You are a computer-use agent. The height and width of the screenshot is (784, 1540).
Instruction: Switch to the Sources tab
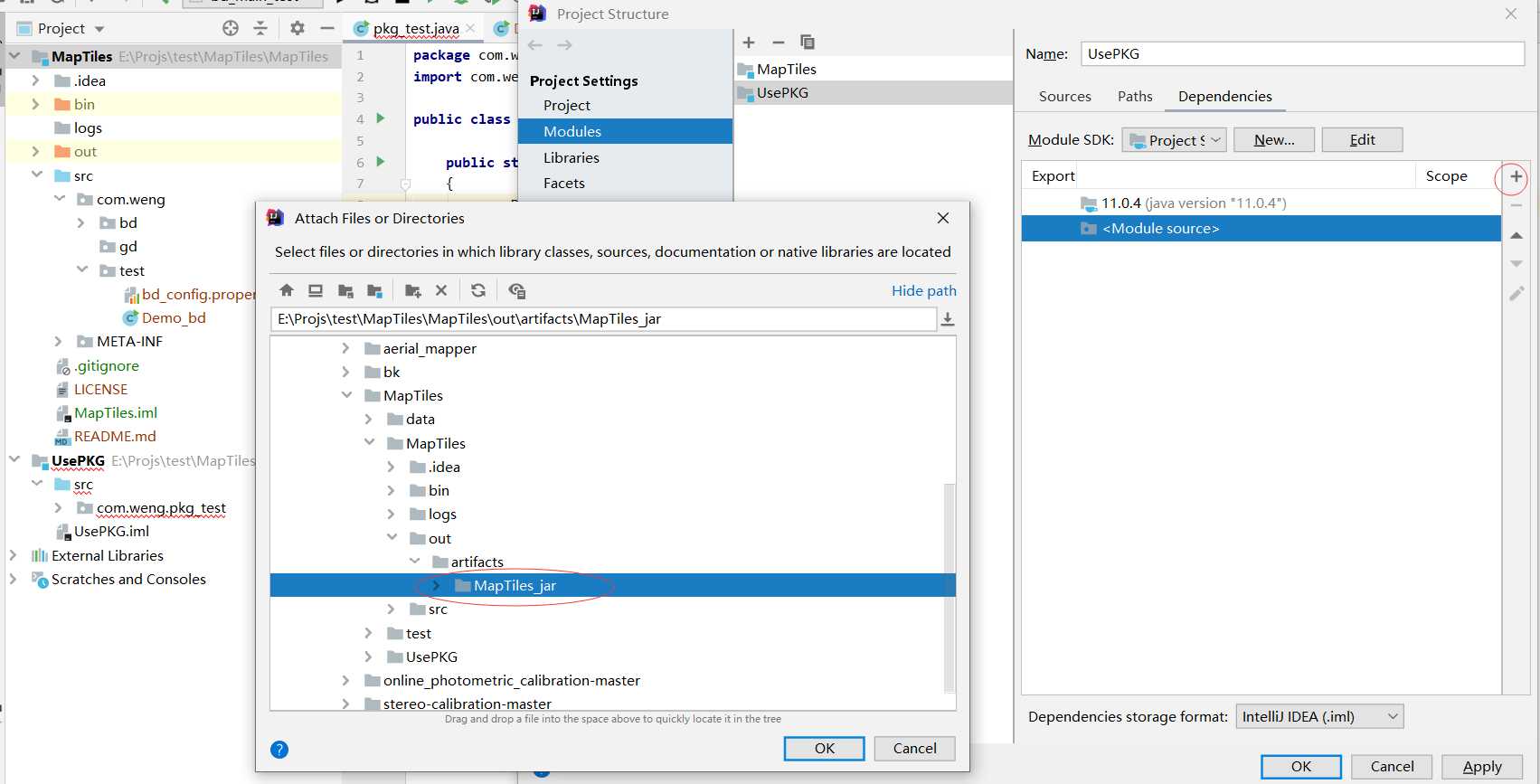tap(1064, 97)
